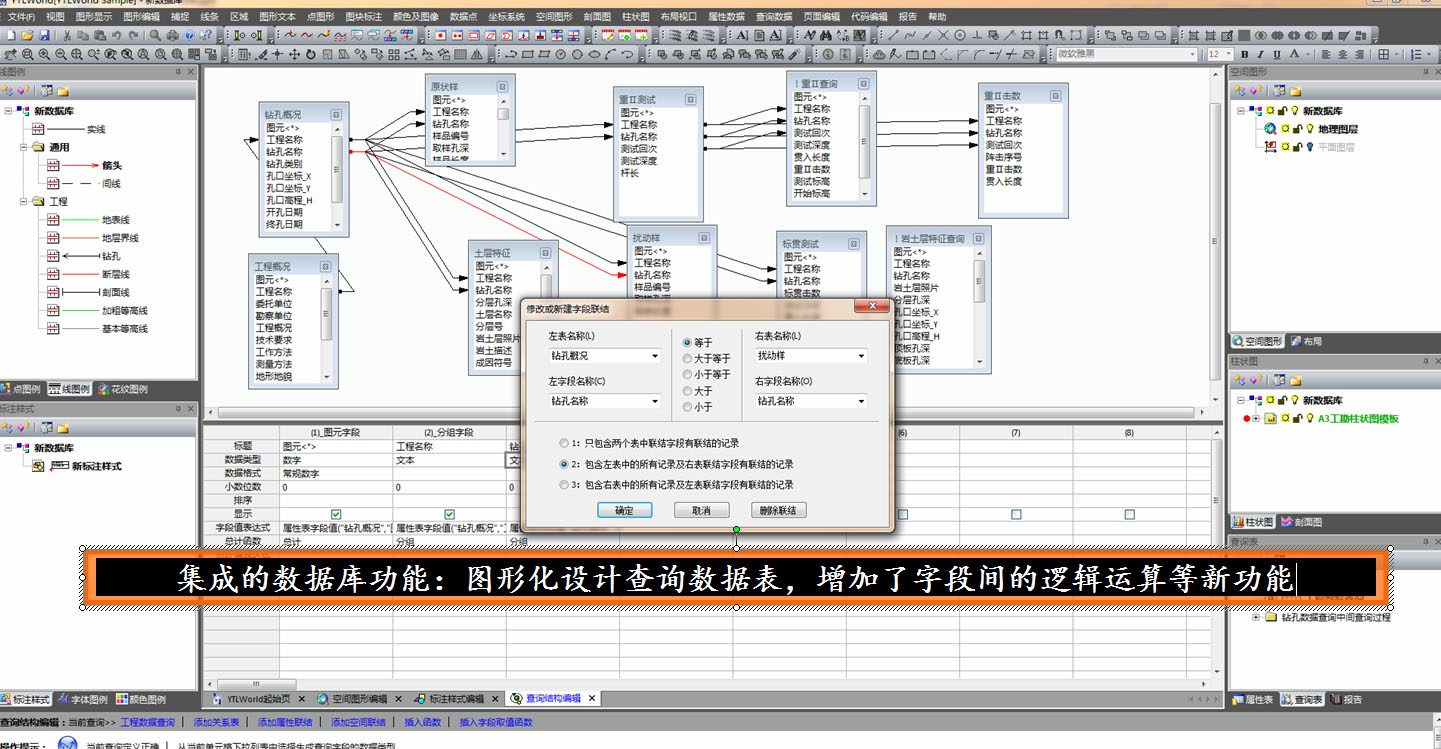Viewport: 1441px width, 749px height.
Task: Expand the 钻孔数据查询中间查询过程 folder
Action: click(x=1256, y=617)
